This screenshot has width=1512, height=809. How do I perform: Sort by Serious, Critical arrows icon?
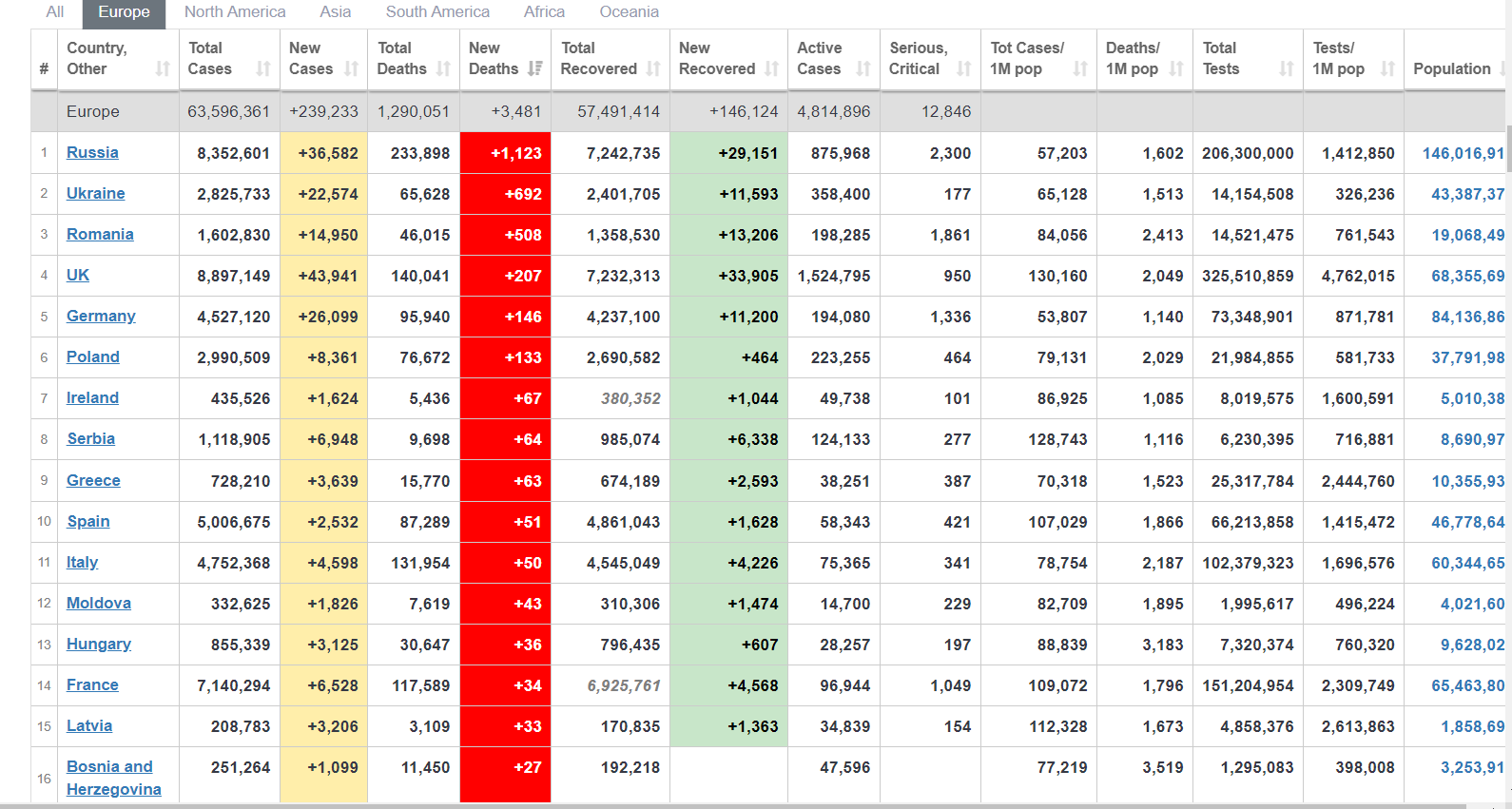click(964, 68)
